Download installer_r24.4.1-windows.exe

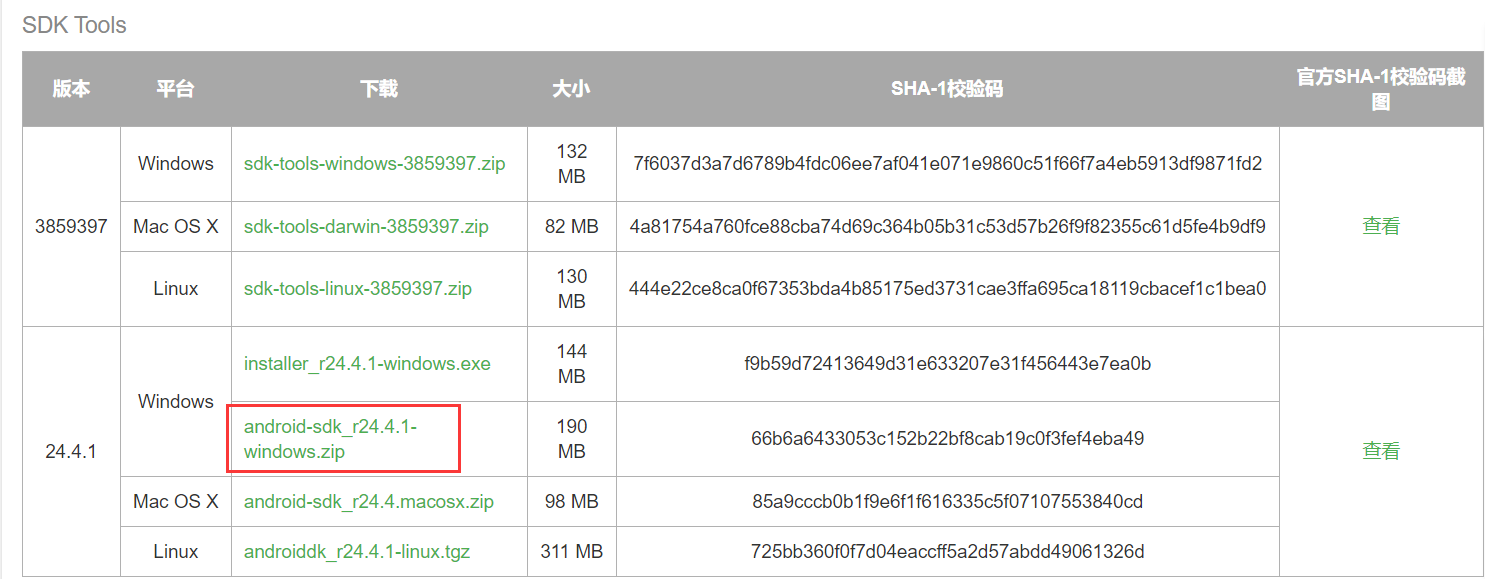pyautogui.click(x=367, y=364)
